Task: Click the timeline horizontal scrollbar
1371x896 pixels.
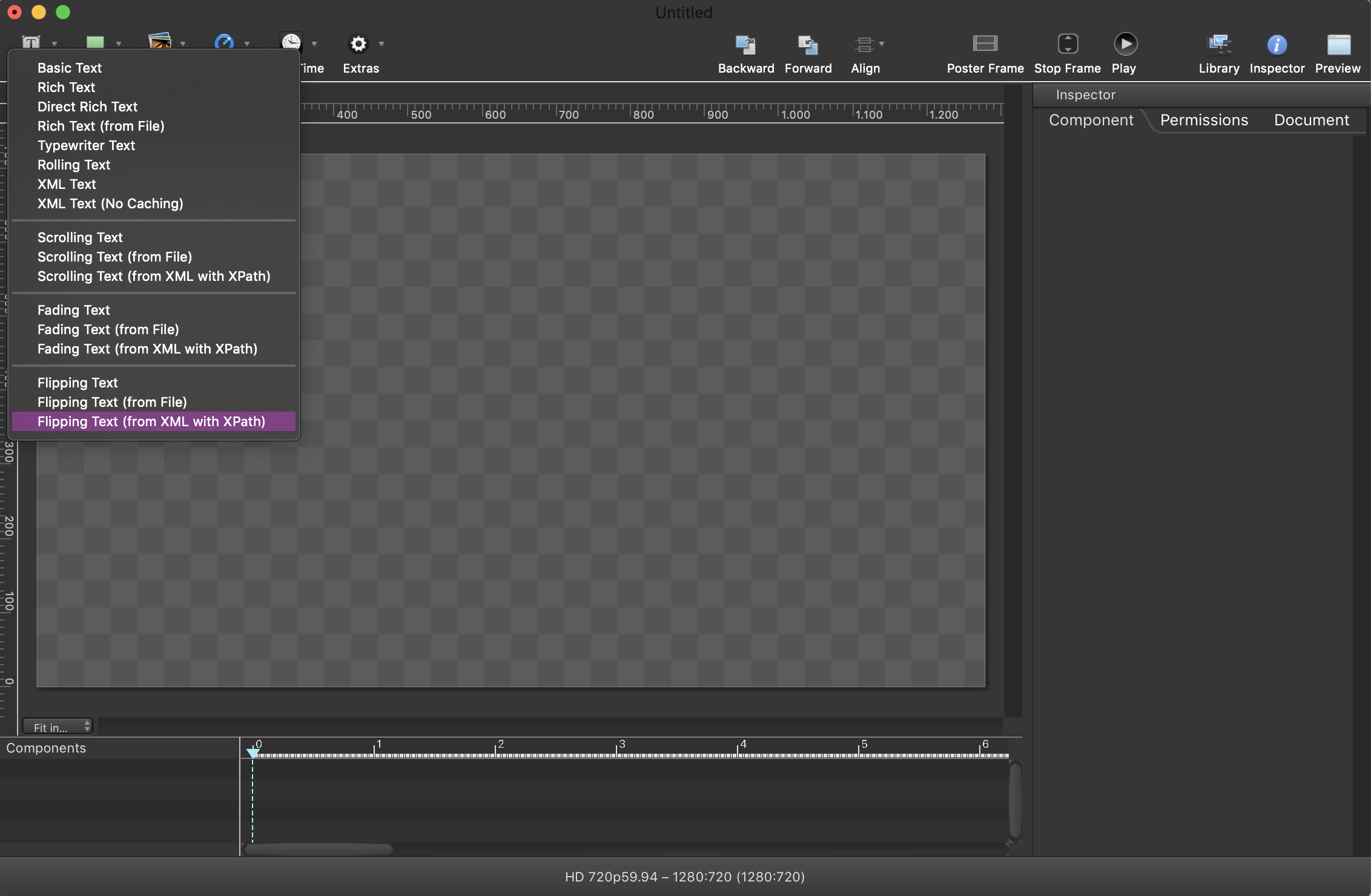Action: 319,849
